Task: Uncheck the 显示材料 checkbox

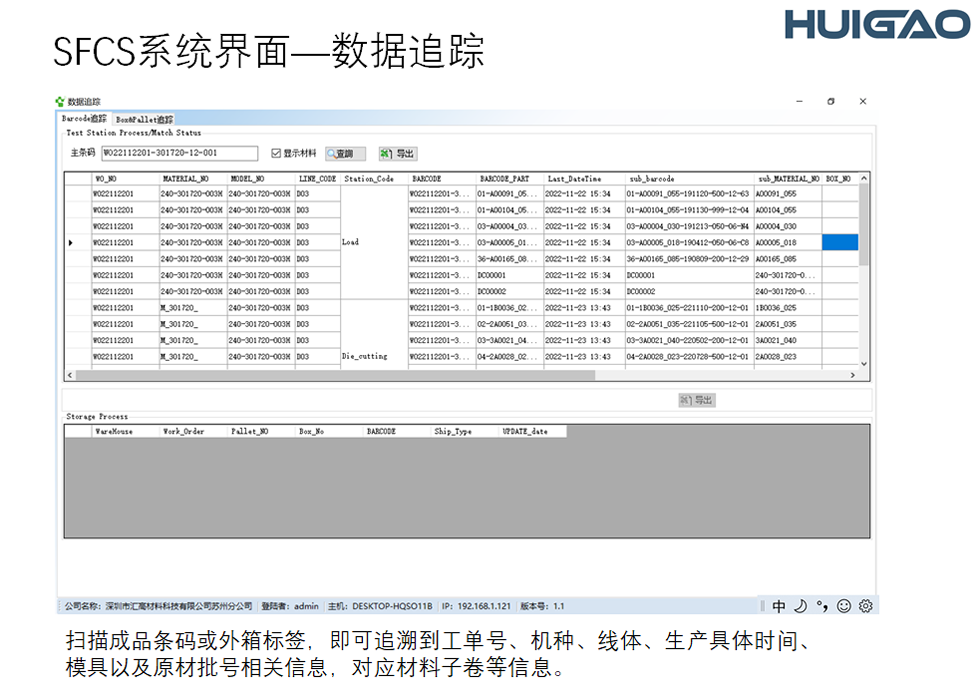Action: 276,153
